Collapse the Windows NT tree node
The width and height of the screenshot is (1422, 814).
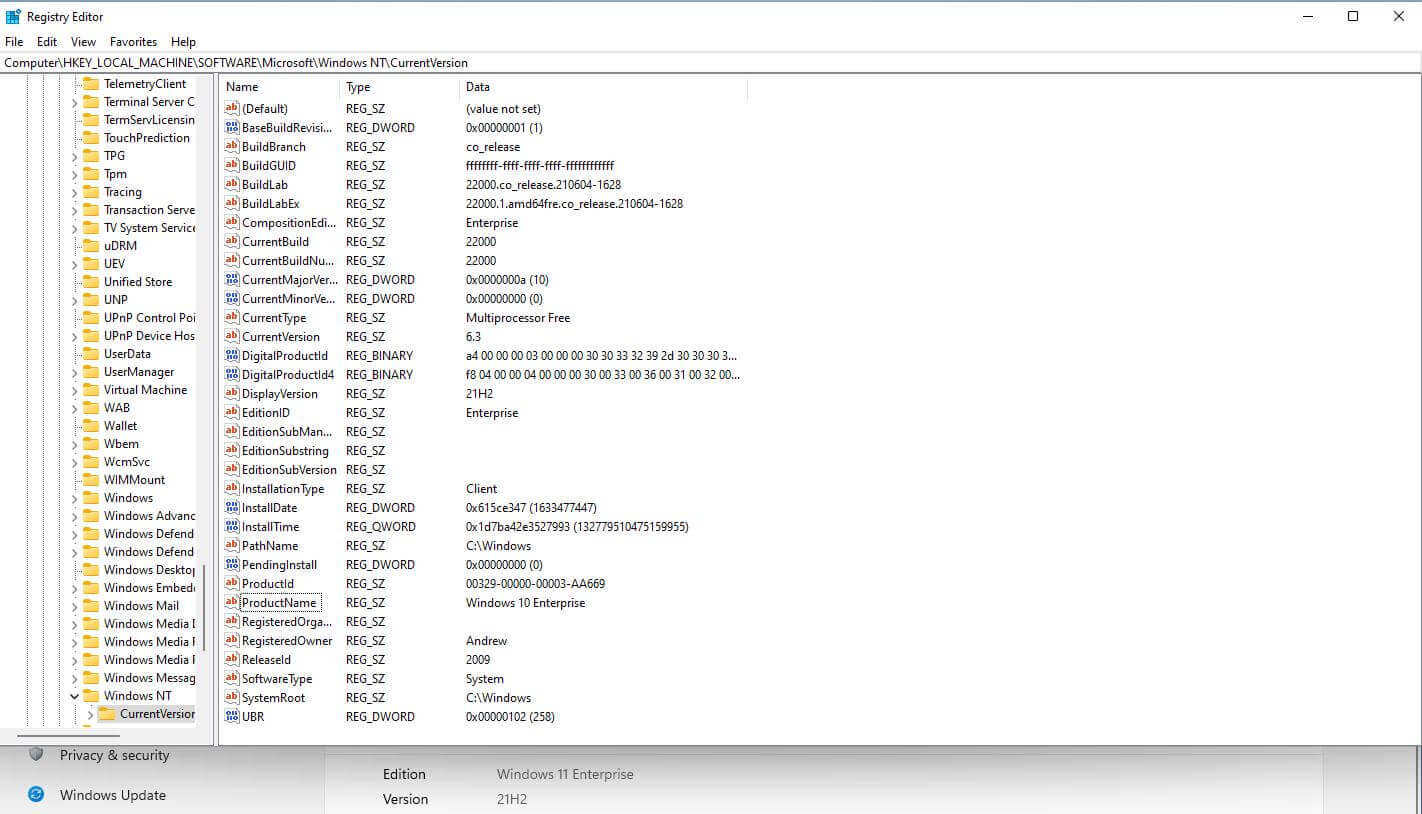(74, 695)
